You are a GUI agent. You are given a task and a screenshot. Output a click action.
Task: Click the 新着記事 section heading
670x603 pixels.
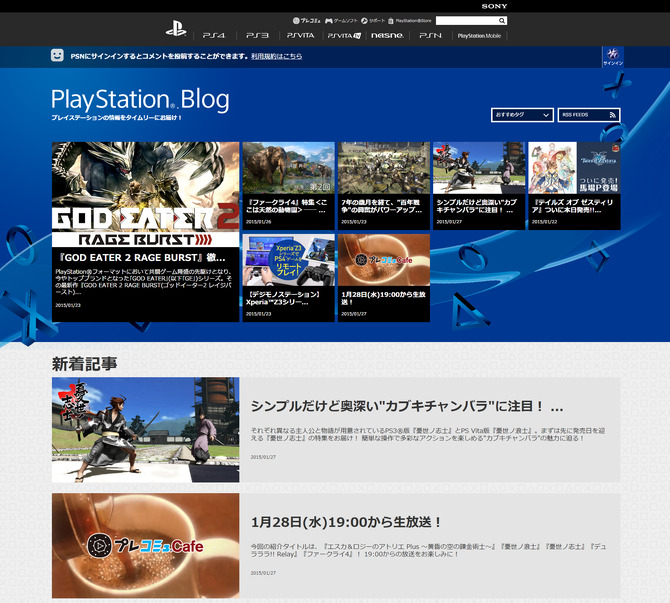point(85,364)
